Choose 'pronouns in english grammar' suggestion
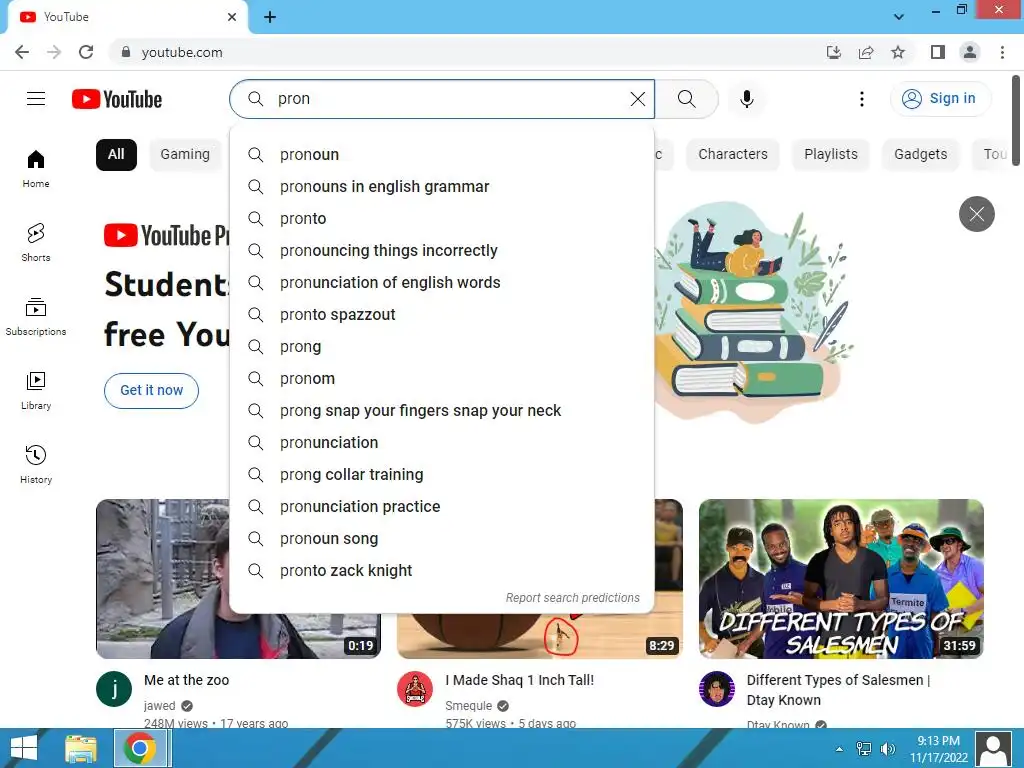The image size is (1024, 768). (442, 187)
